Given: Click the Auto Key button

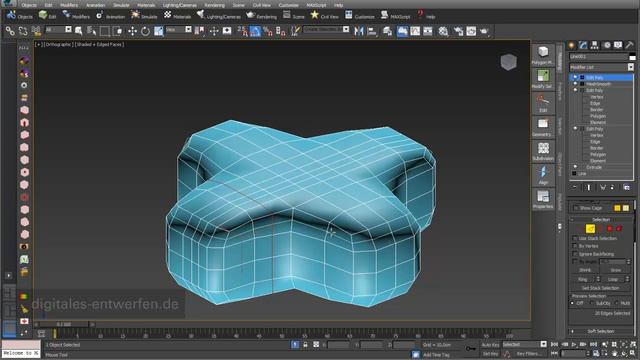Looking at the screenshot, I should point(490,345).
